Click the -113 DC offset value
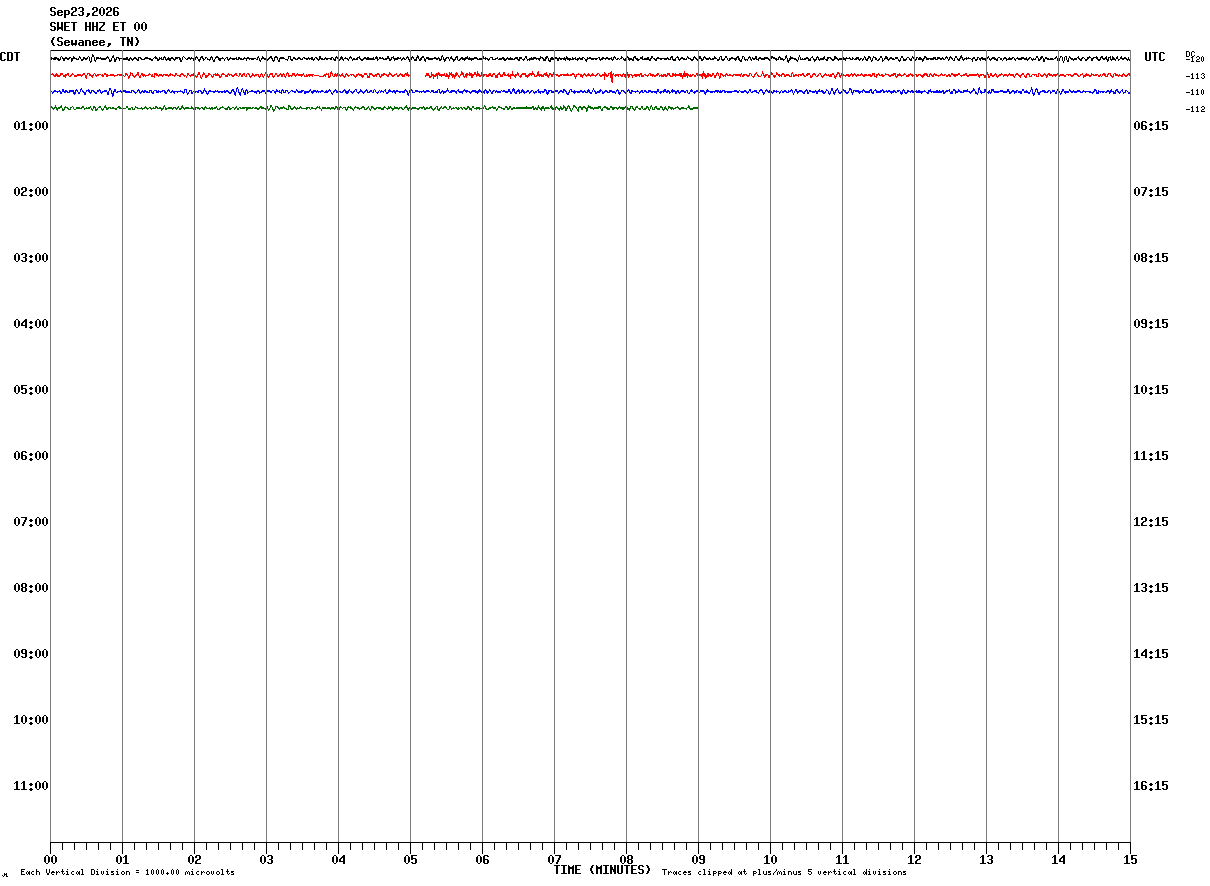This screenshot has width=1210, height=886. 1195,76
